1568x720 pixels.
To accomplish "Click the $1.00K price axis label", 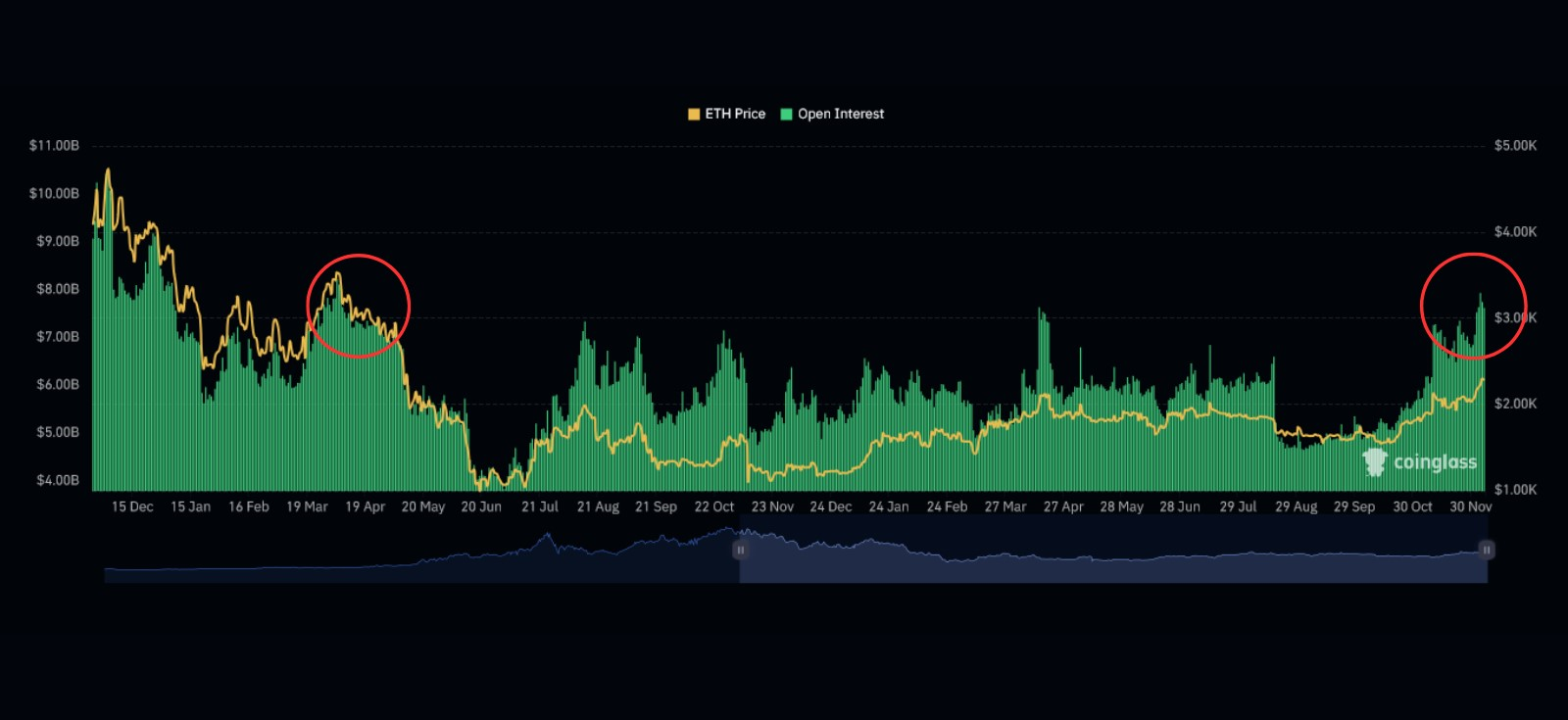I will (1515, 490).
